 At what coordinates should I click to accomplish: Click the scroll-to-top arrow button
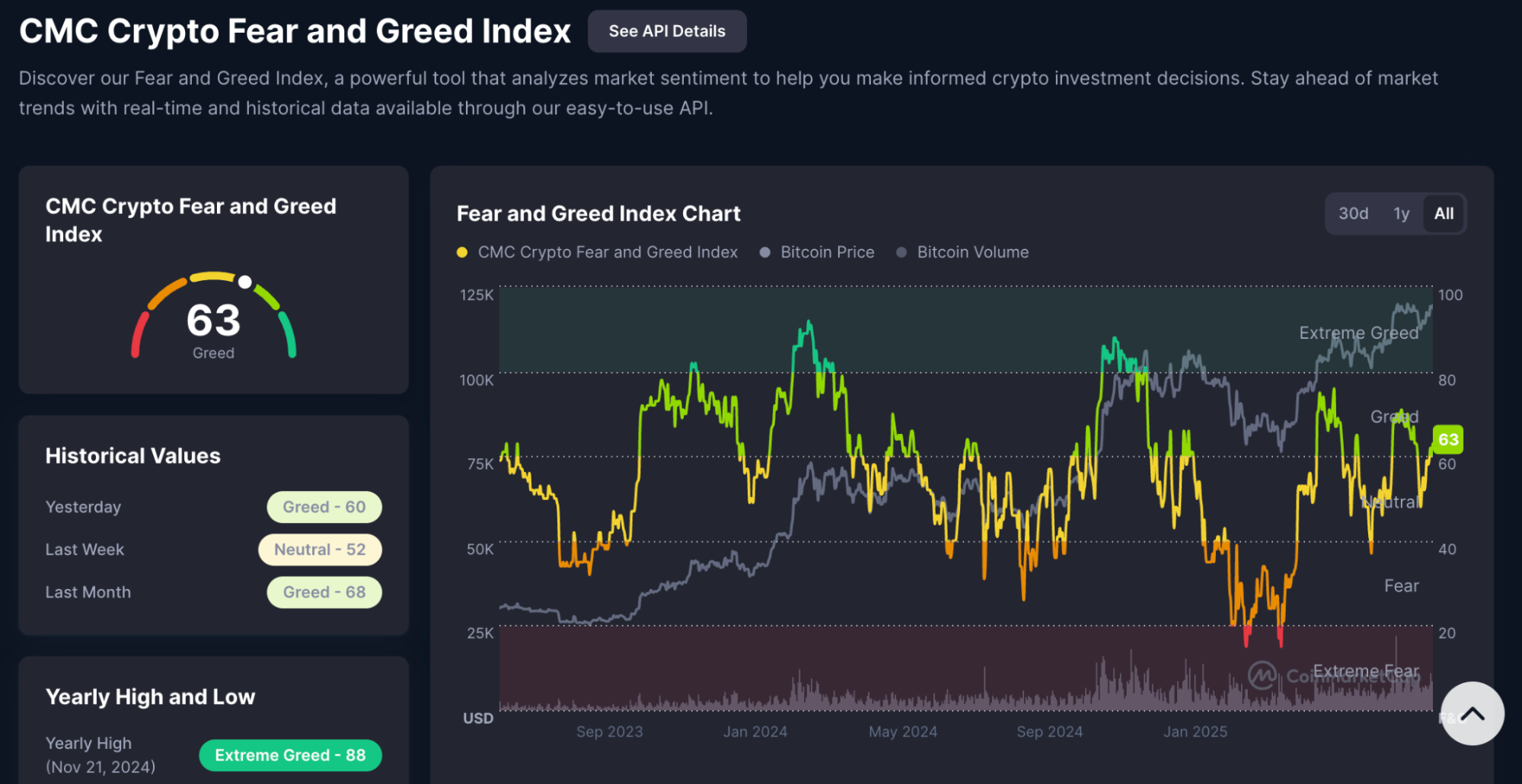pyautogui.click(x=1472, y=713)
